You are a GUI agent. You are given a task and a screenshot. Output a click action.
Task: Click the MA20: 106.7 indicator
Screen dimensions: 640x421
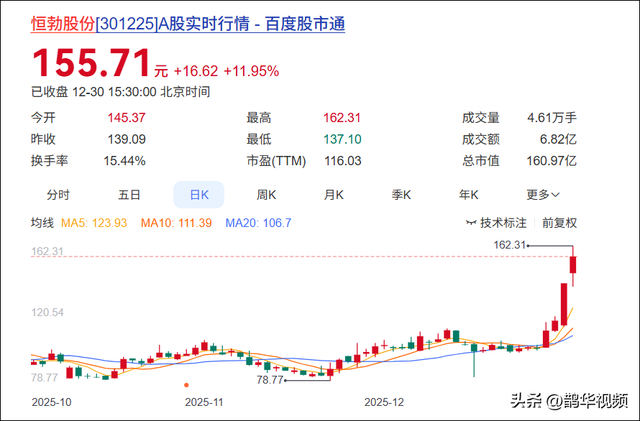click(x=258, y=223)
